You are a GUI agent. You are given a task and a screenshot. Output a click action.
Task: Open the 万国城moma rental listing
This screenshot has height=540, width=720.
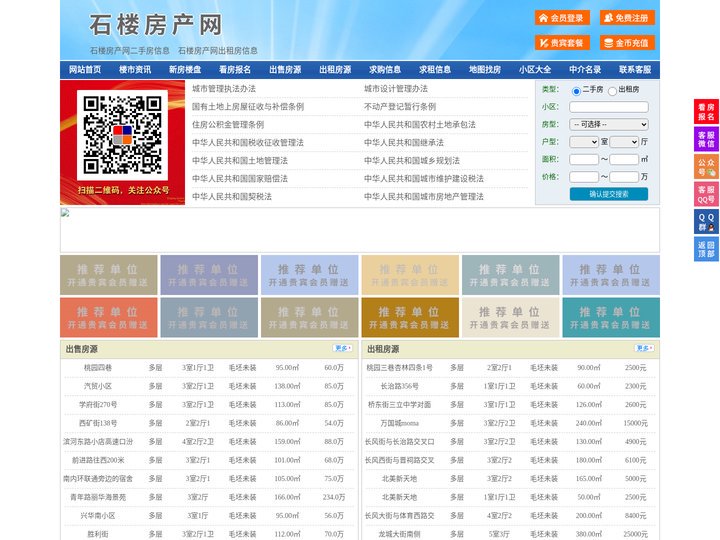coord(399,423)
